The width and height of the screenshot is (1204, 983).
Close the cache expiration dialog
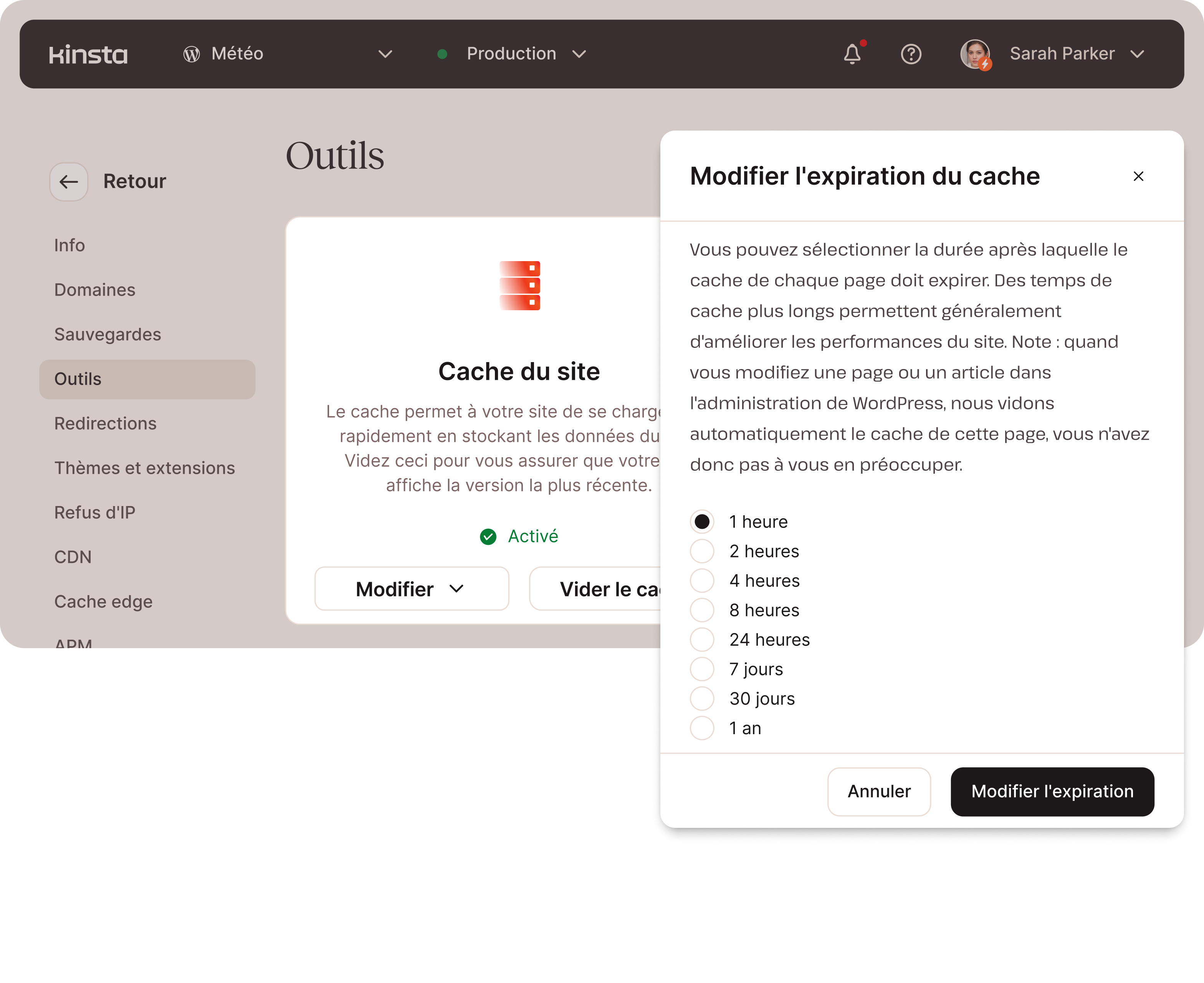point(1138,176)
